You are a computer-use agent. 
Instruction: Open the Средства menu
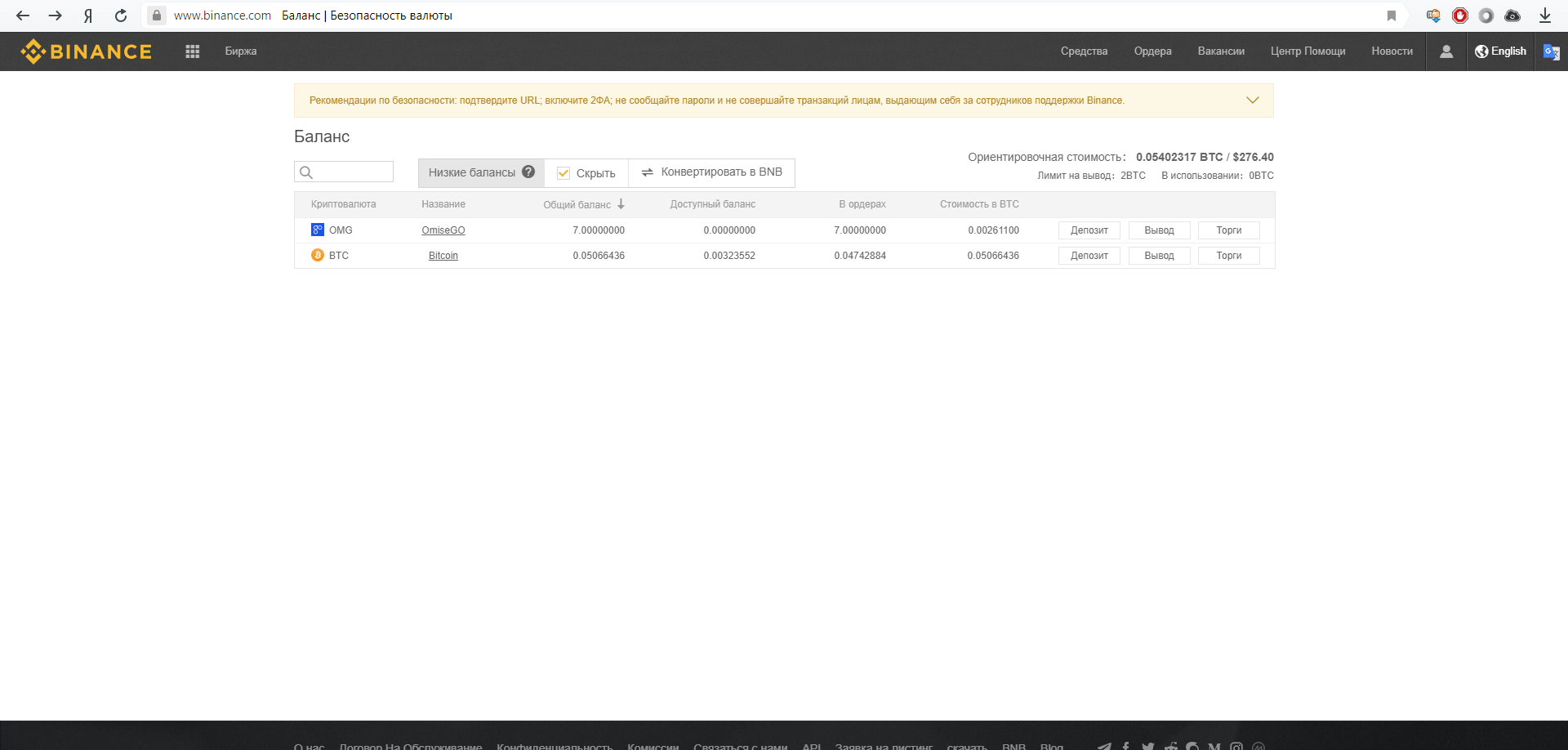(x=1084, y=51)
